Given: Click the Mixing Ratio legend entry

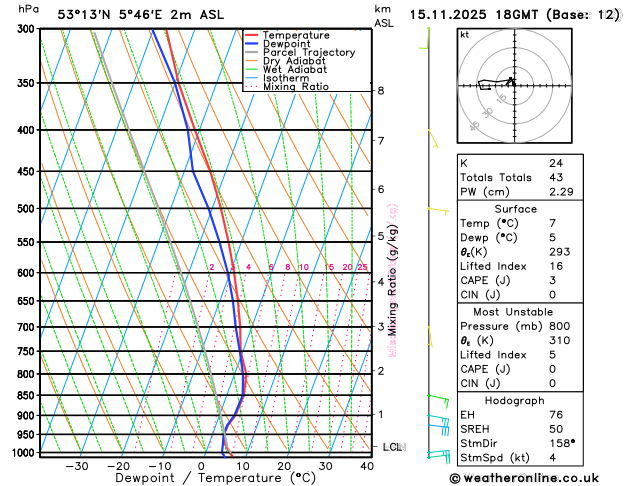Looking at the screenshot, I should pos(287,87).
